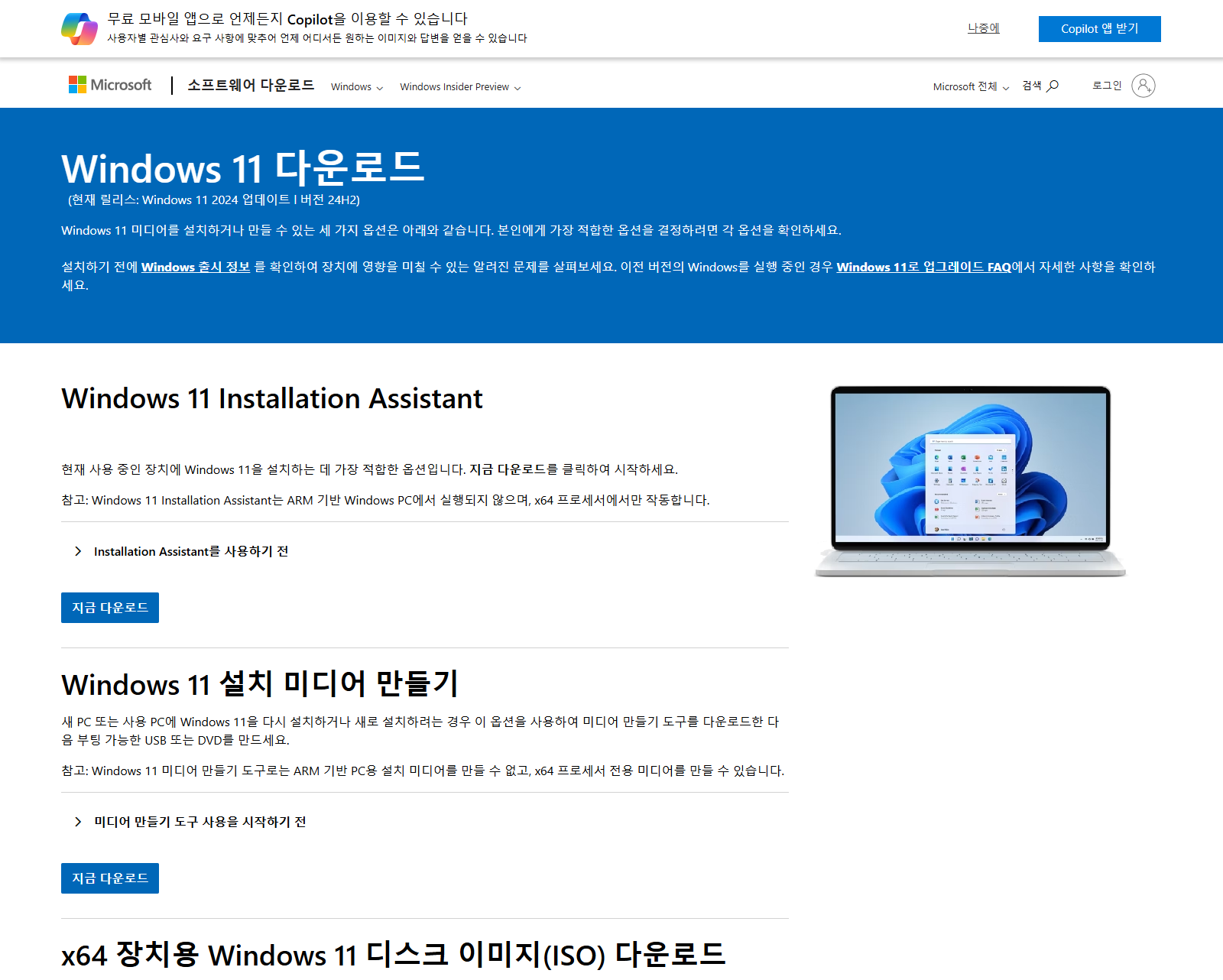
Task: Open the 'Windows 출시 정보' link
Action: click(196, 267)
